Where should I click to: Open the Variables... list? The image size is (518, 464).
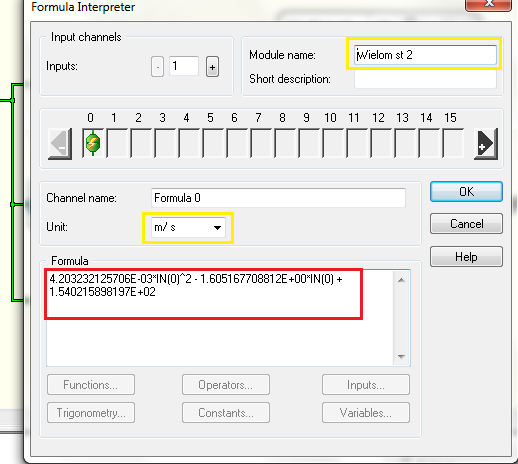tap(366, 413)
